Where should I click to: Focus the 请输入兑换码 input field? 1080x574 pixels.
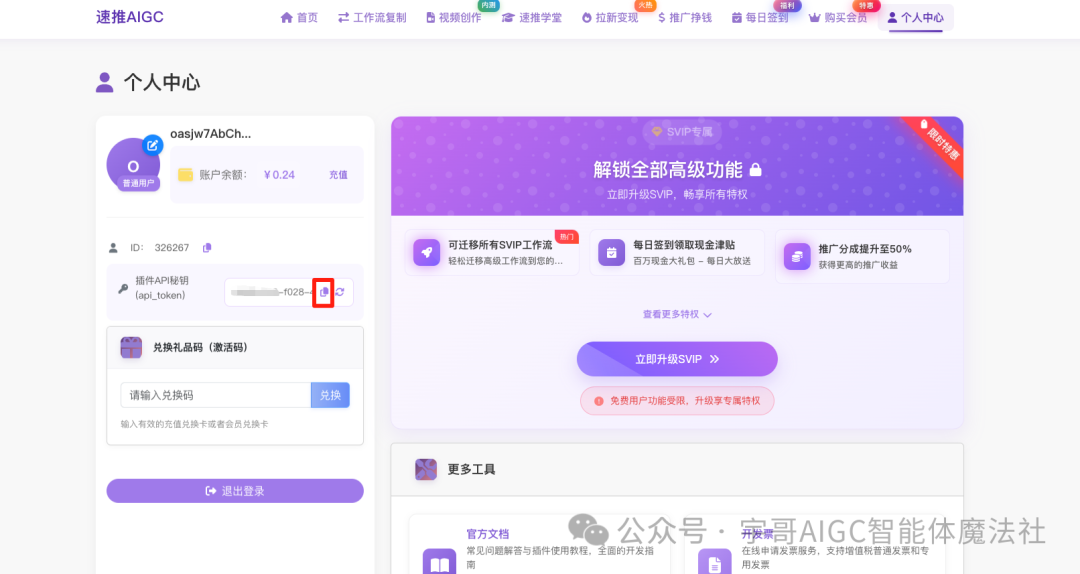pos(216,395)
